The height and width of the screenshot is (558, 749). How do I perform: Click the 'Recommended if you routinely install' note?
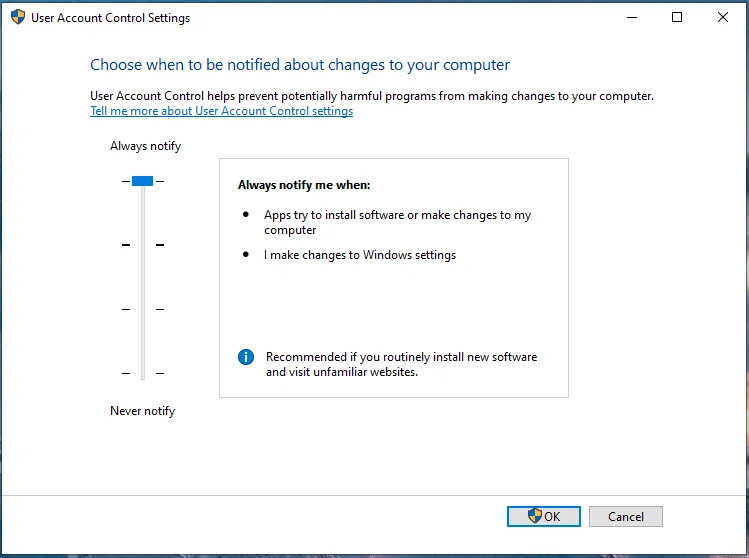(401, 364)
